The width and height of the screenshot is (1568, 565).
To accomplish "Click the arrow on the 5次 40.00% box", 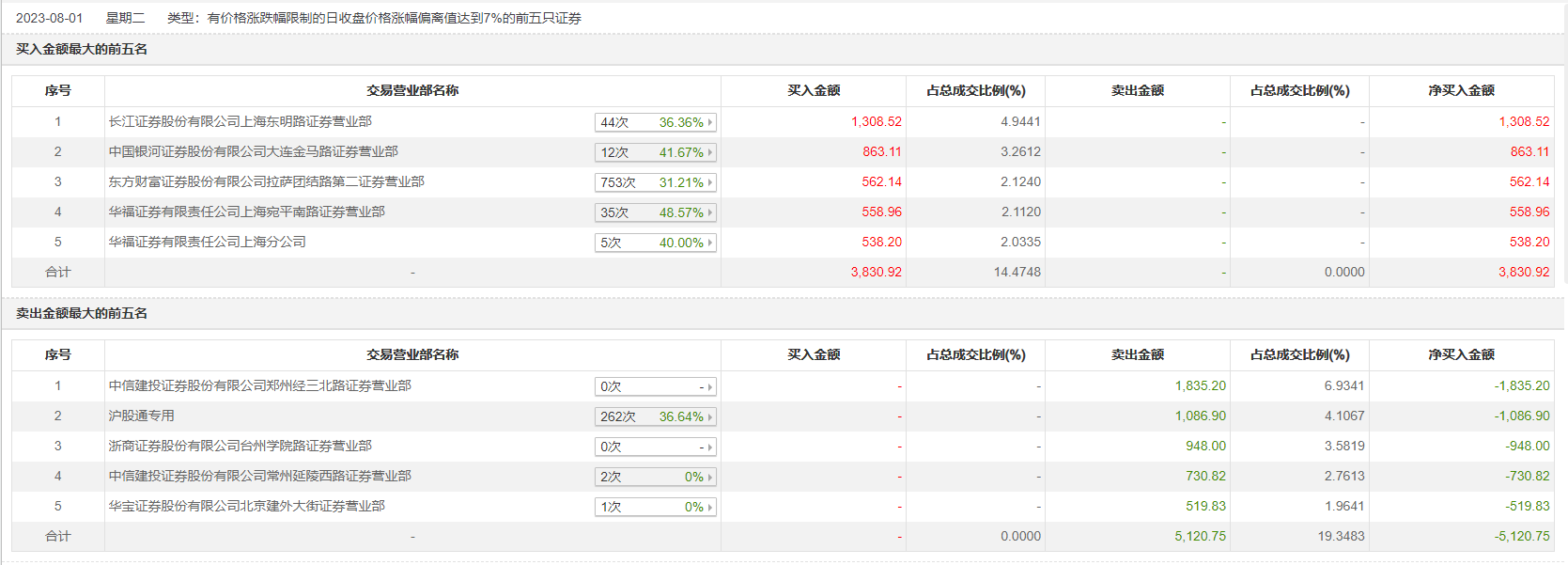I will tap(710, 243).
